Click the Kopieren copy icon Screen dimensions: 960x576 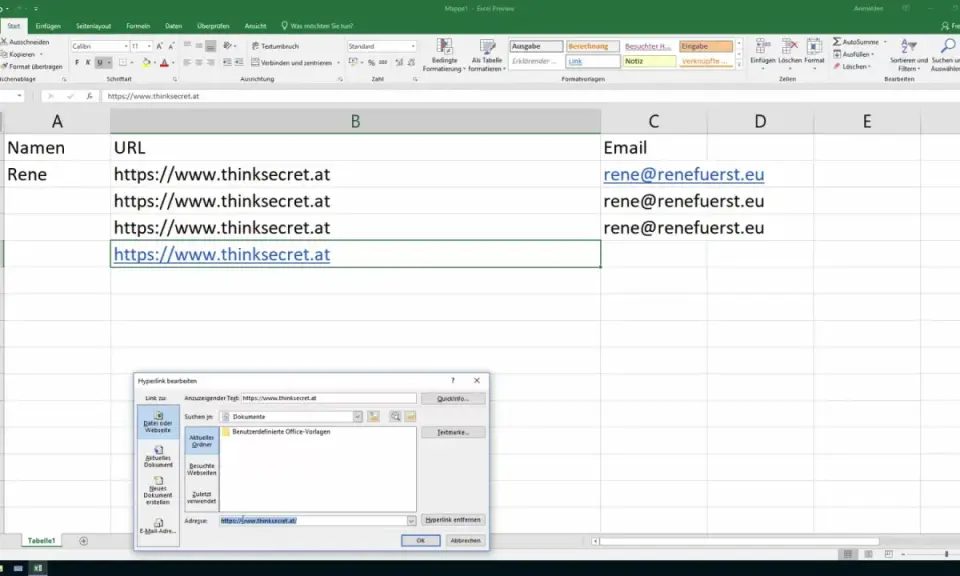pos(4,54)
